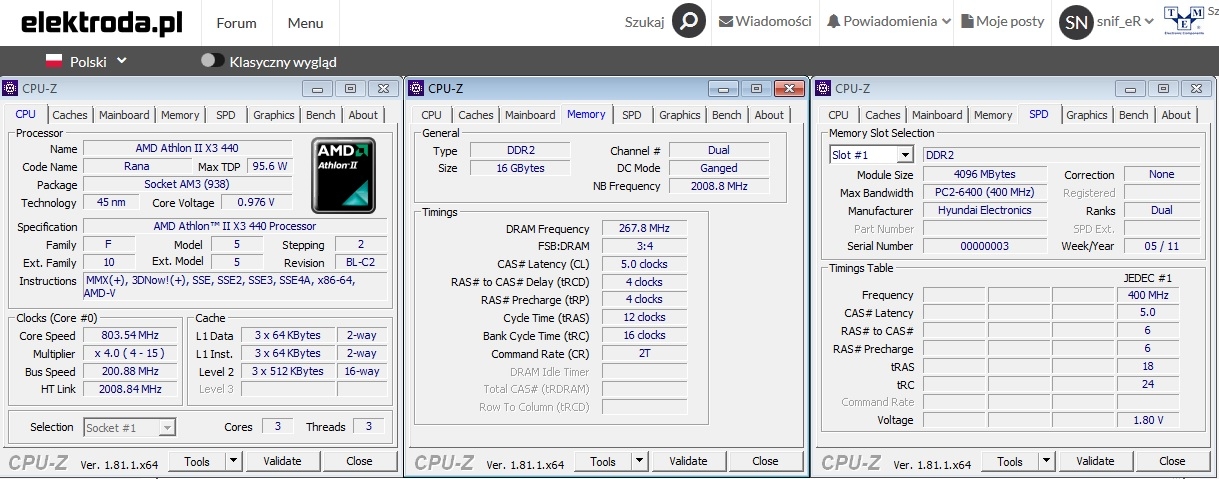This screenshot has height=479, width=1219.
Task: Click the search magnifier icon
Action: point(689,21)
